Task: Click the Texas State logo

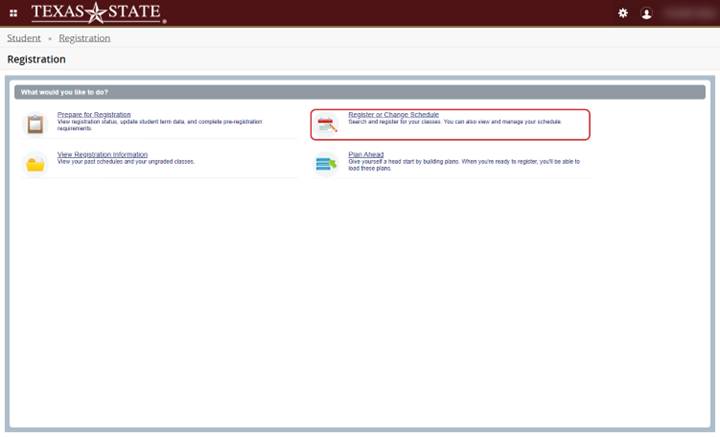Action: point(98,13)
